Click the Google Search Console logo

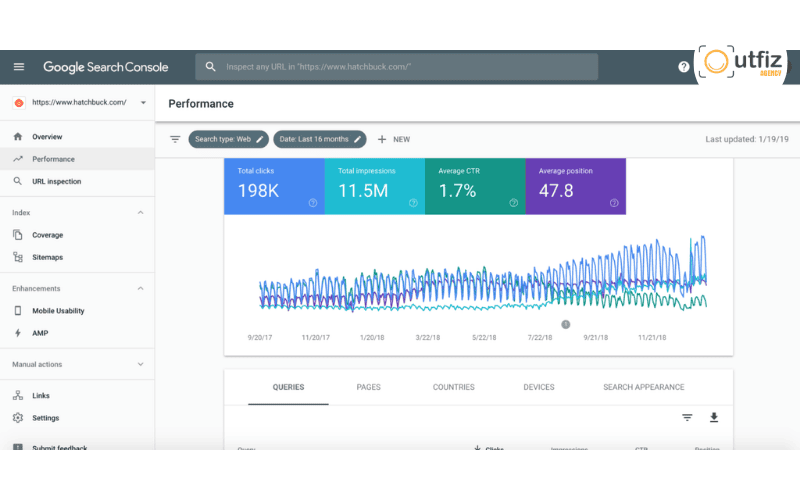tap(106, 67)
